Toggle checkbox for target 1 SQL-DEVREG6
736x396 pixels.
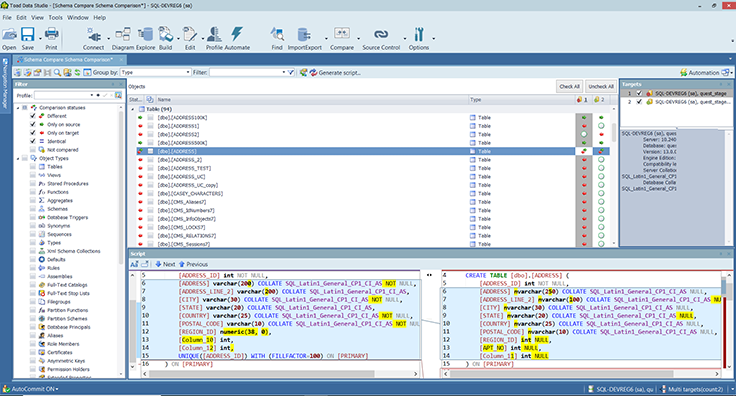click(639, 93)
